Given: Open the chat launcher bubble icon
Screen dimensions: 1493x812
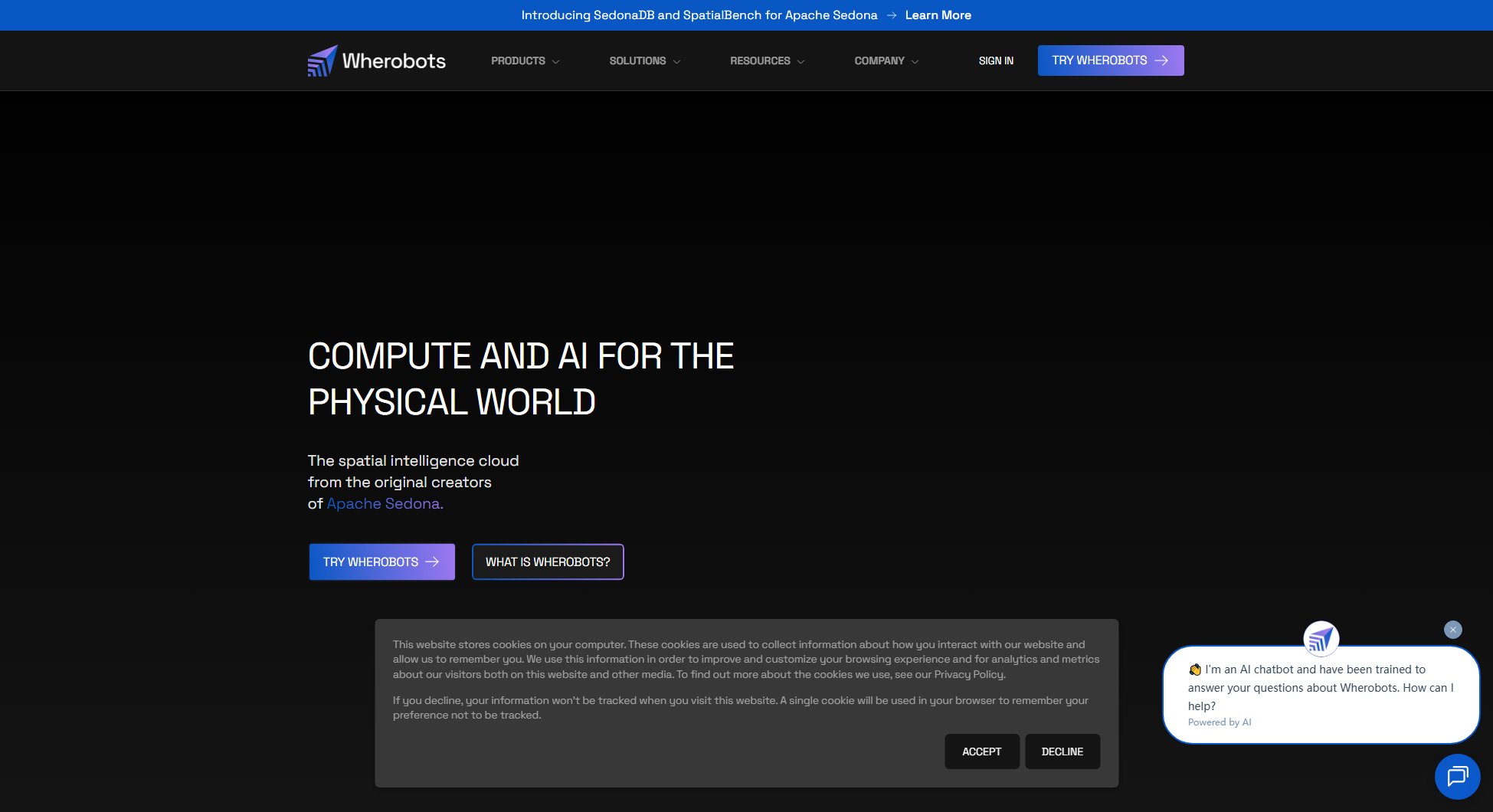Looking at the screenshot, I should coord(1457,777).
